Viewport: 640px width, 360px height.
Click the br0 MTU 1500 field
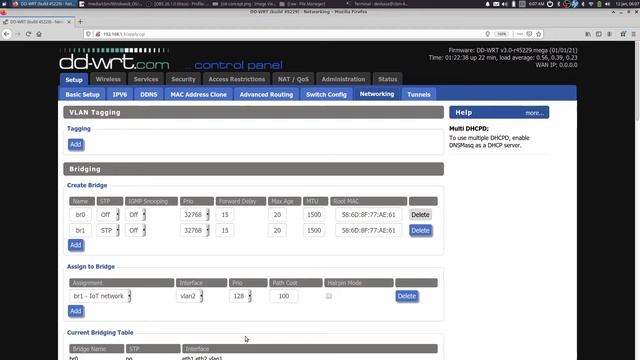click(x=314, y=215)
